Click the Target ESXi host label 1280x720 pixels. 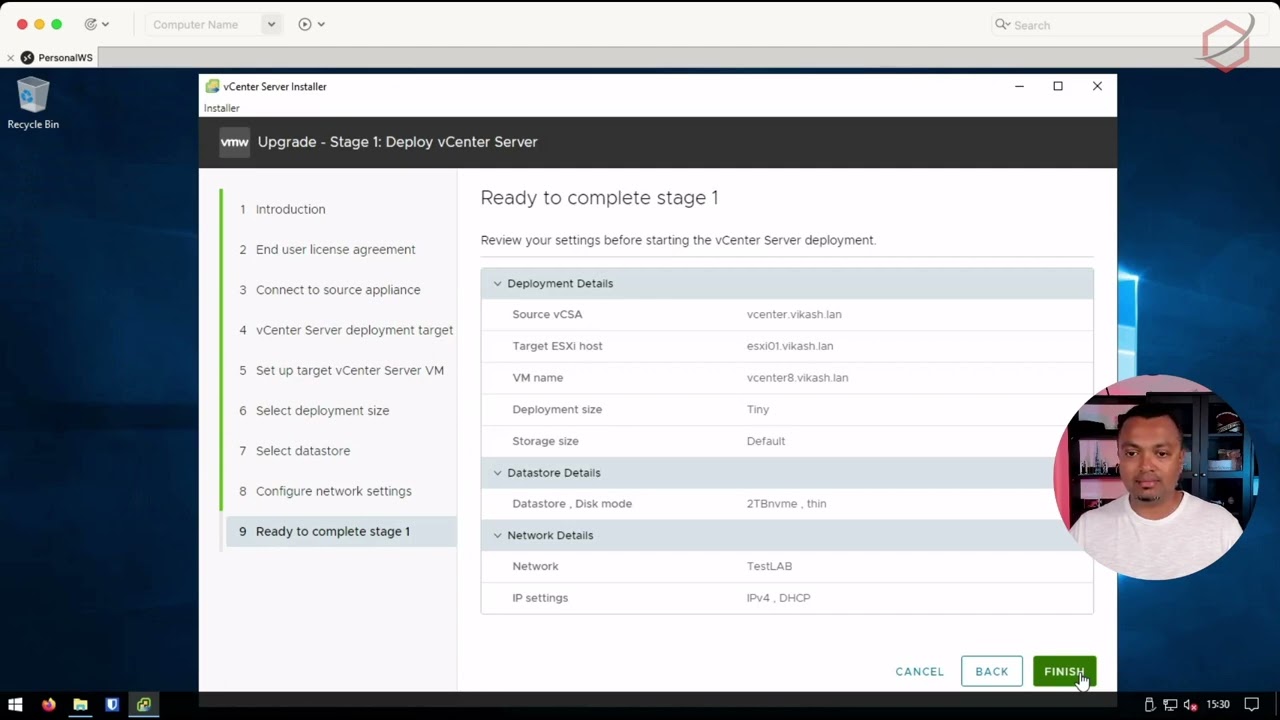[557, 346]
